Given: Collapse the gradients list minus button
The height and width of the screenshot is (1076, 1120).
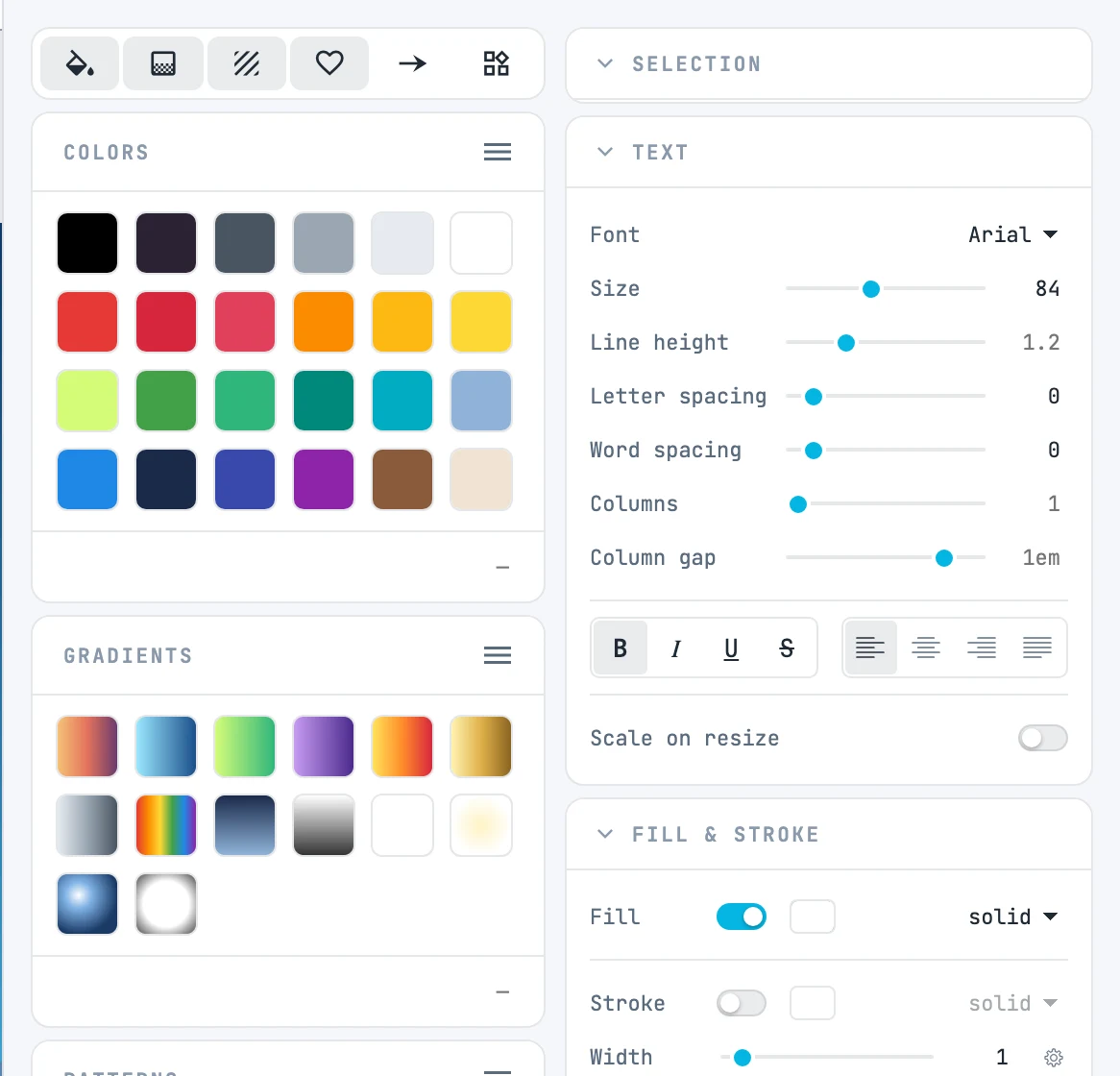Looking at the screenshot, I should point(503,991).
